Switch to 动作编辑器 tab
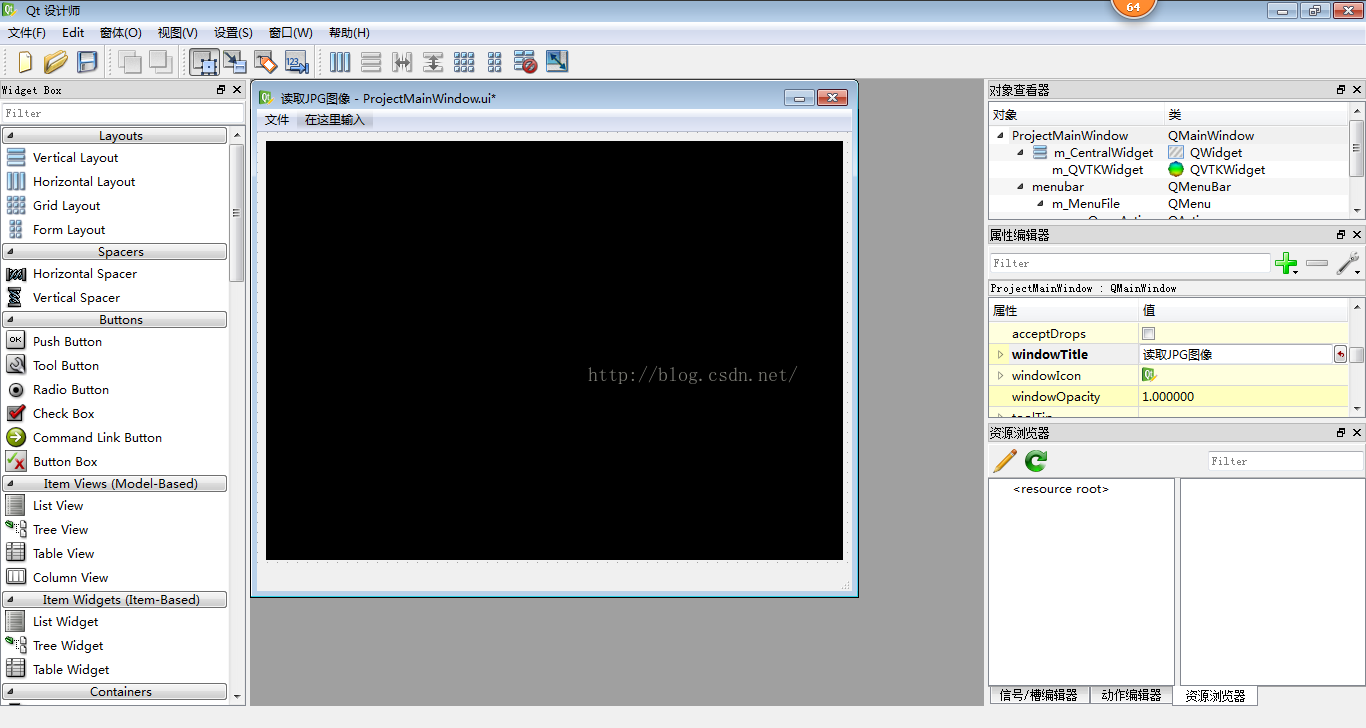The height and width of the screenshot is (728, 1366). [1131, 695]
